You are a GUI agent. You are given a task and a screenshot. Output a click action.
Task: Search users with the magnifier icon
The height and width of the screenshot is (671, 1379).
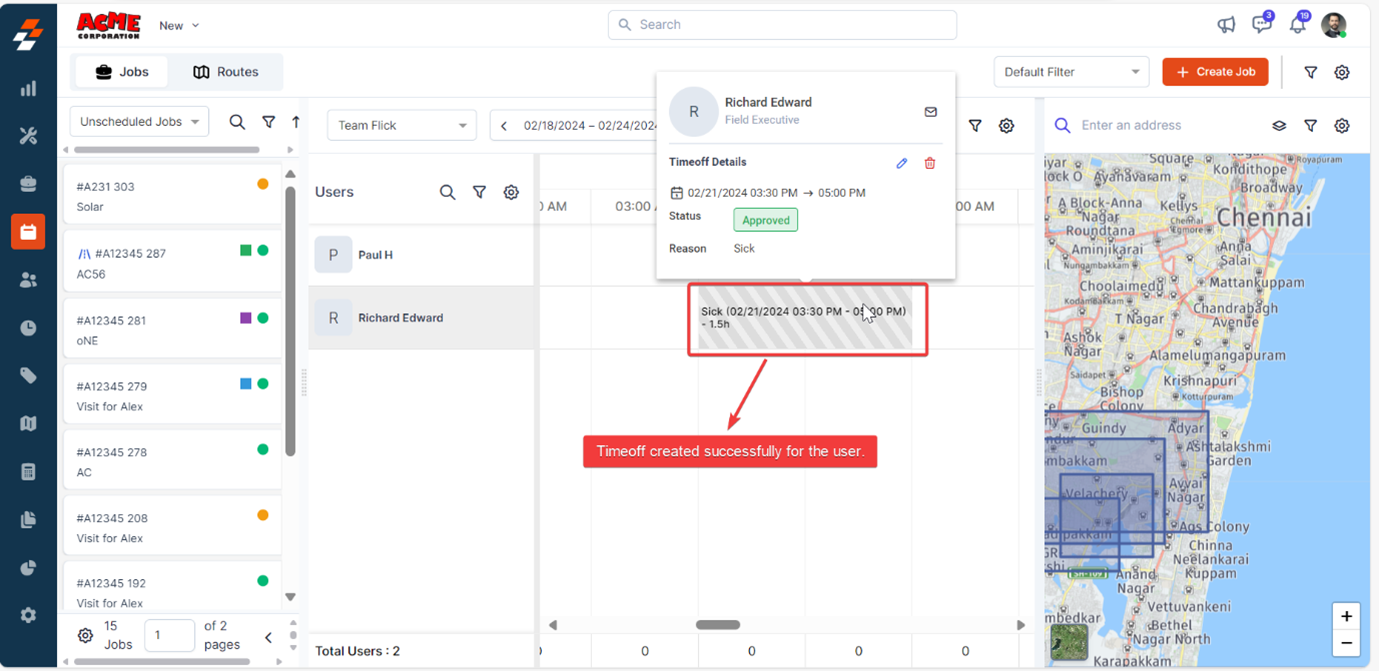[447, 192]
